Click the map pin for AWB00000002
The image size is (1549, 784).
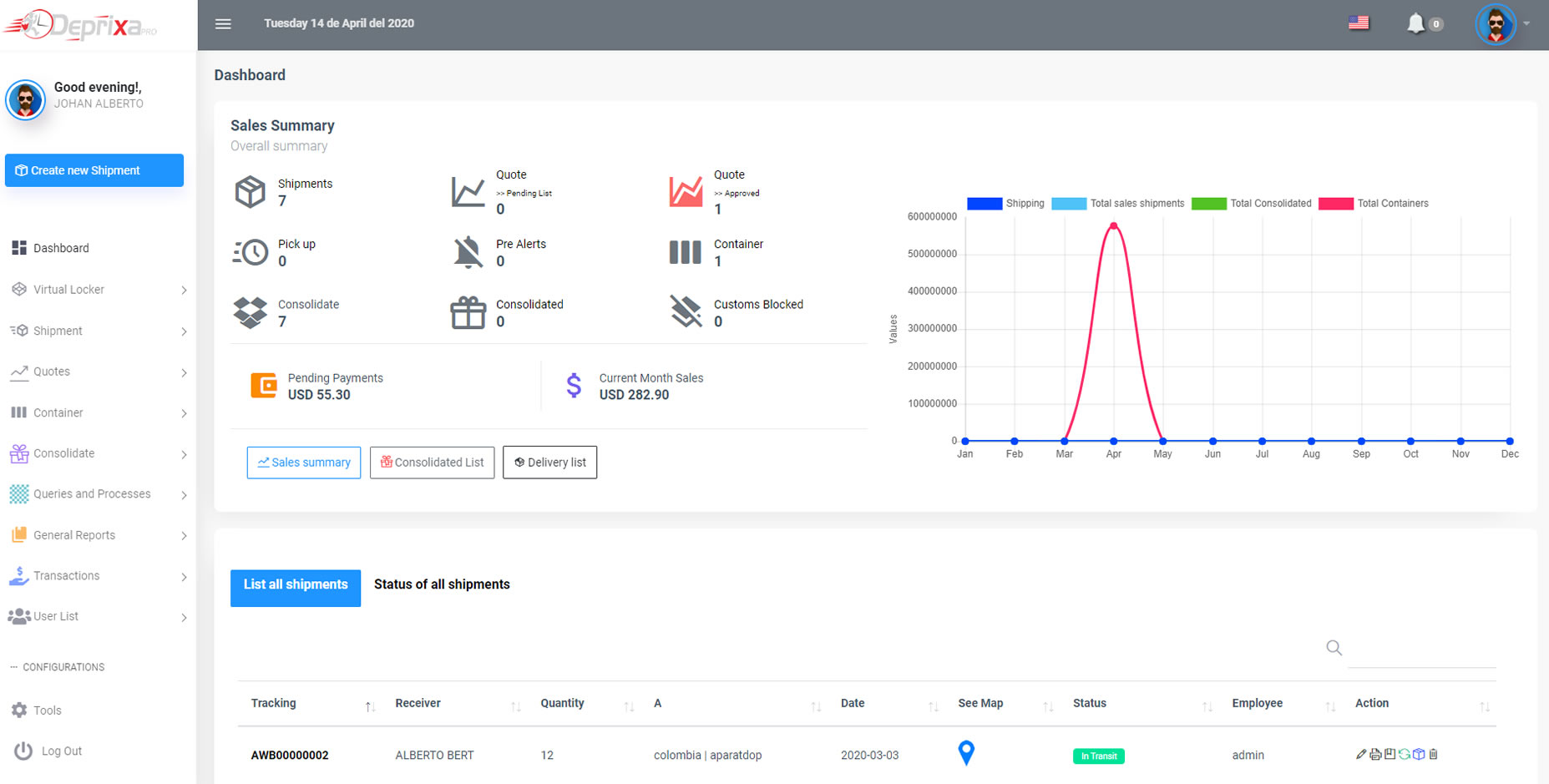(966, 752)
